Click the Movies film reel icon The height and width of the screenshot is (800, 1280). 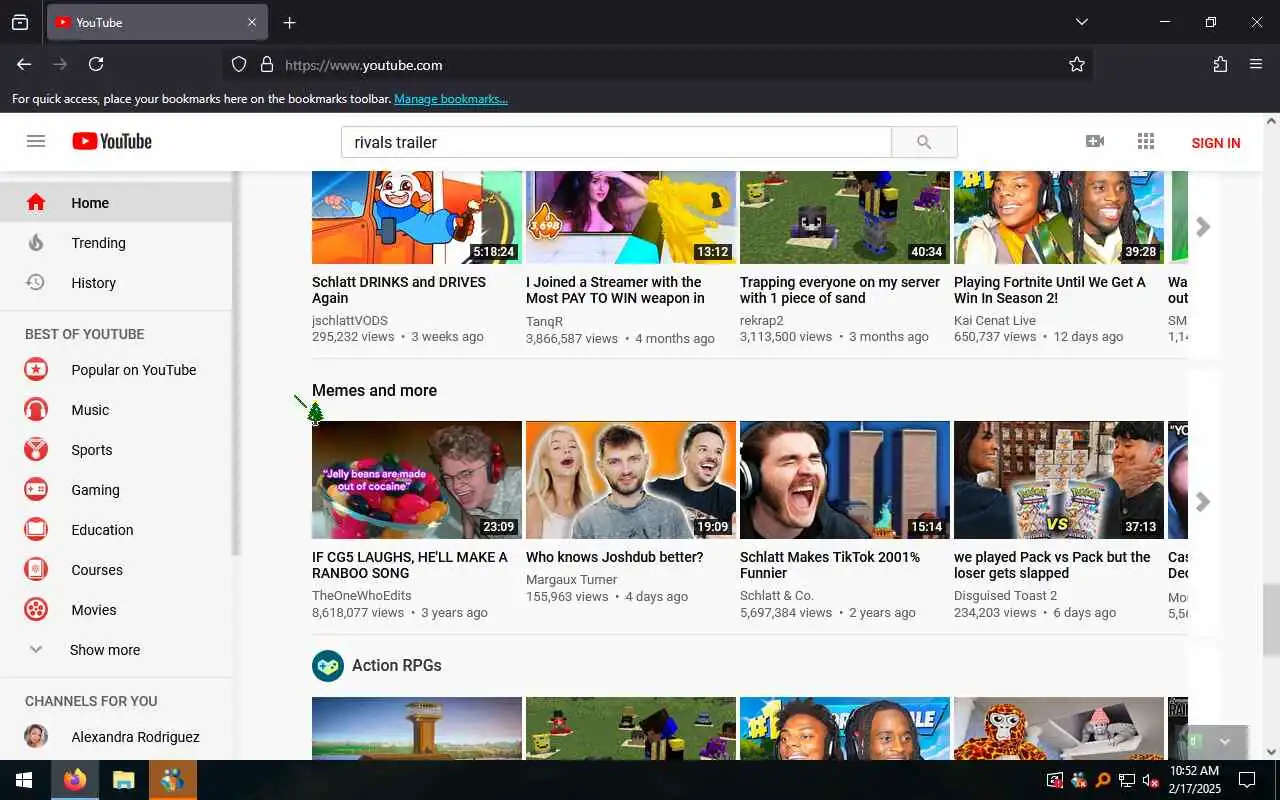tap(36, 609)
